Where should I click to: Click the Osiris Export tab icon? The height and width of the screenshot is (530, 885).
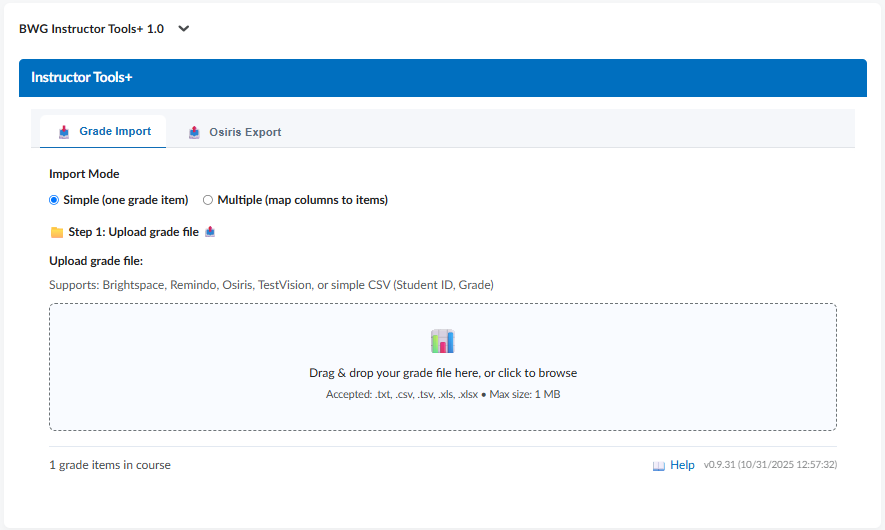[x=194, y=132]
